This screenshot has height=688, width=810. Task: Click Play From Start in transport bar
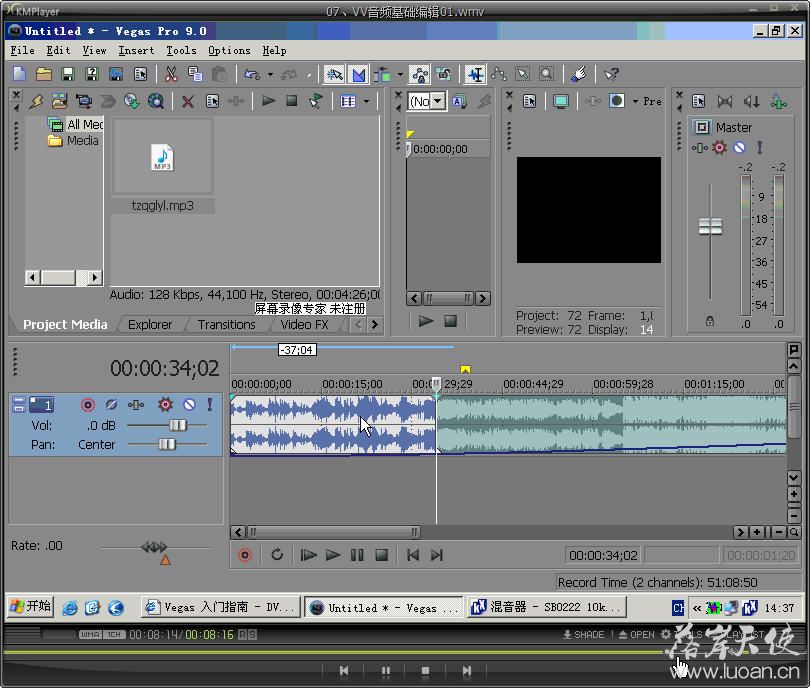click(308, 555)
